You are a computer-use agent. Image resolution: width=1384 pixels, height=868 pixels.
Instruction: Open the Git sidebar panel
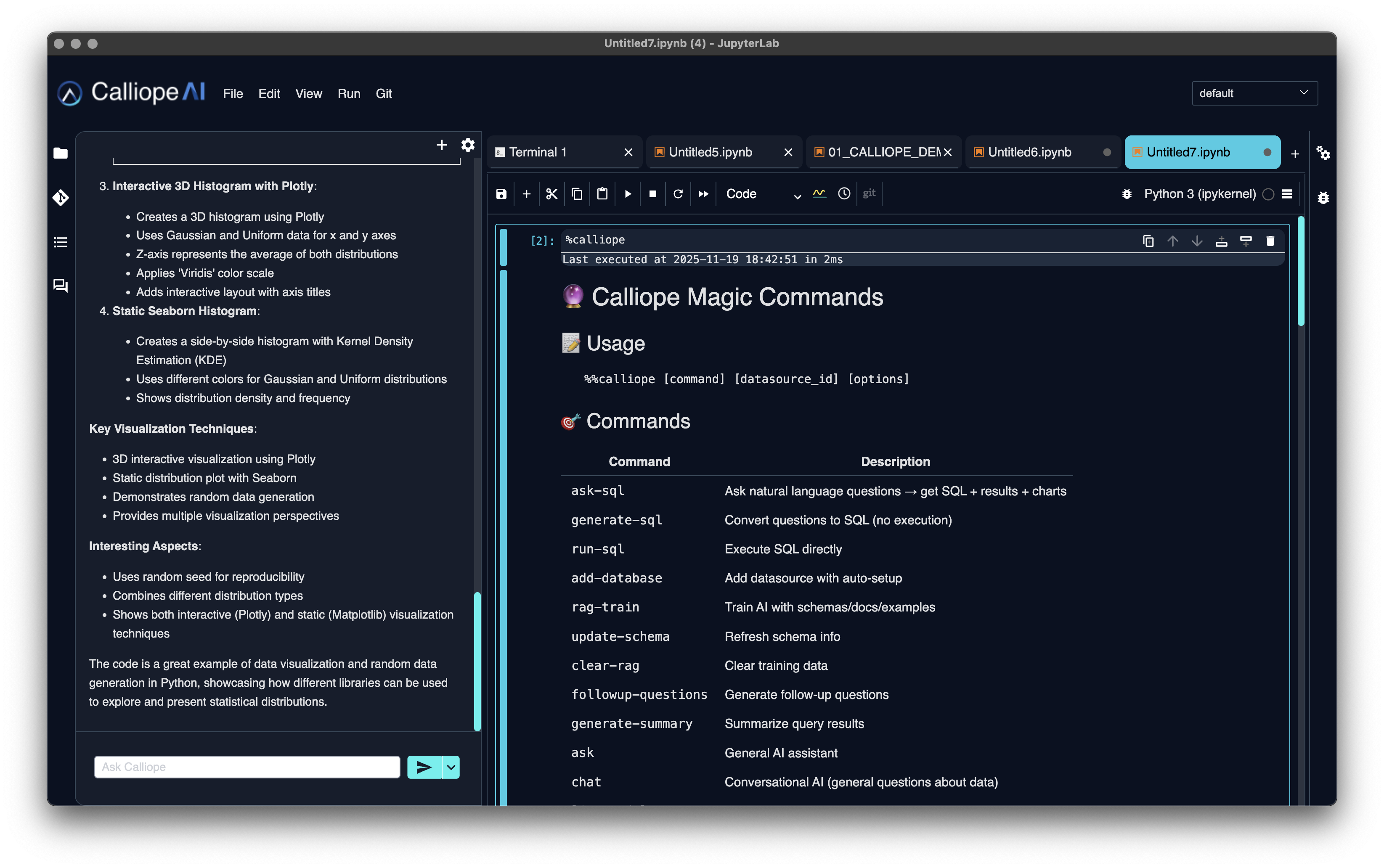point(60,197)
